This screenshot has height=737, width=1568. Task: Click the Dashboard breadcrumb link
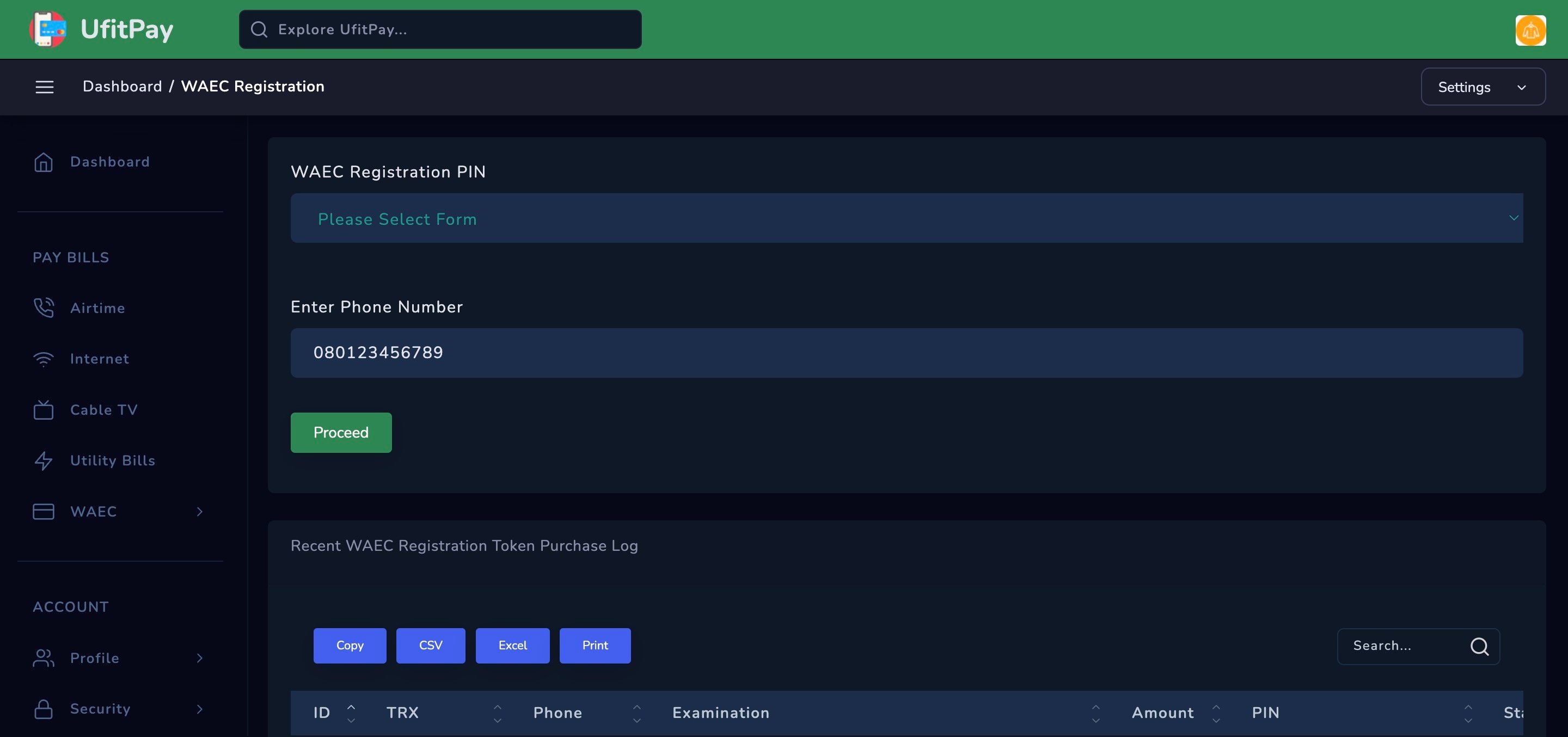pyautogui.click(x=122, y=87)
